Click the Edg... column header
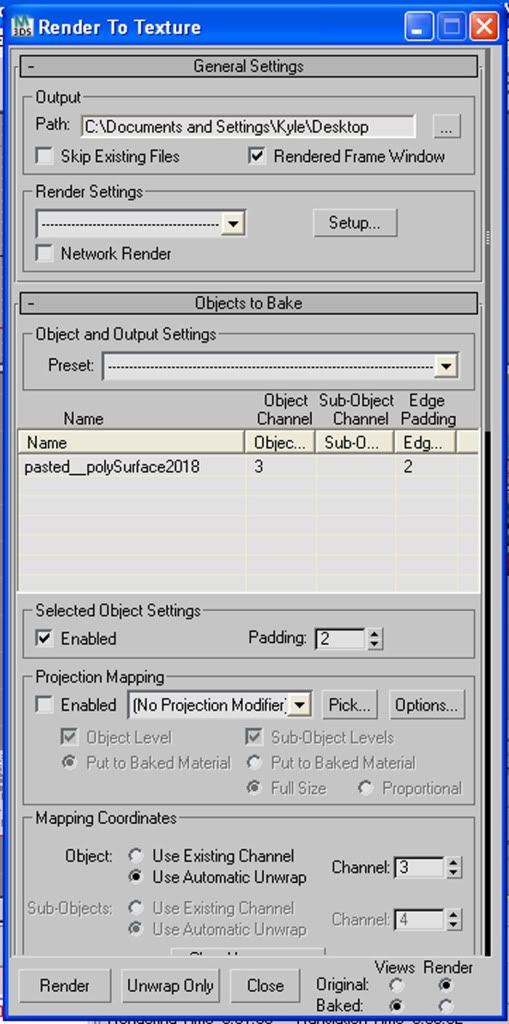 (425, 442)
